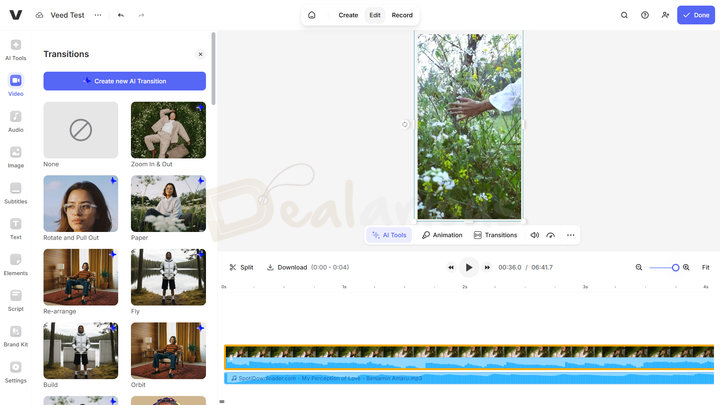Open the clip speed gauge control
The height and width of the screenshot is (405, 720).
(550, 235)
